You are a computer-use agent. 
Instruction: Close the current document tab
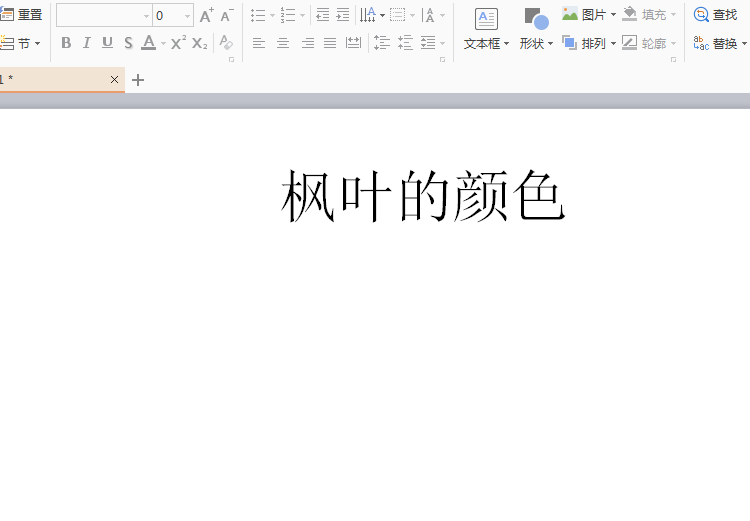[114, 79]
